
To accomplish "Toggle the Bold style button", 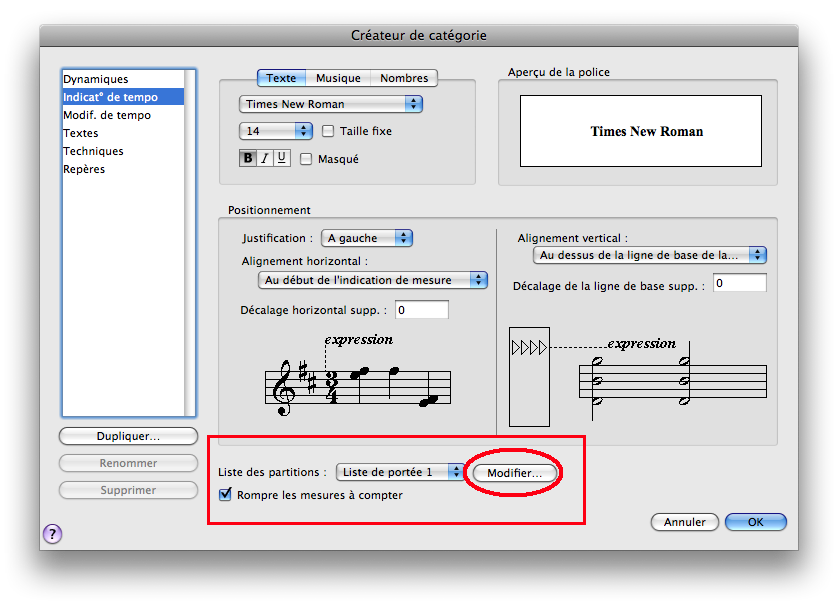I will [x=248, y=158].
